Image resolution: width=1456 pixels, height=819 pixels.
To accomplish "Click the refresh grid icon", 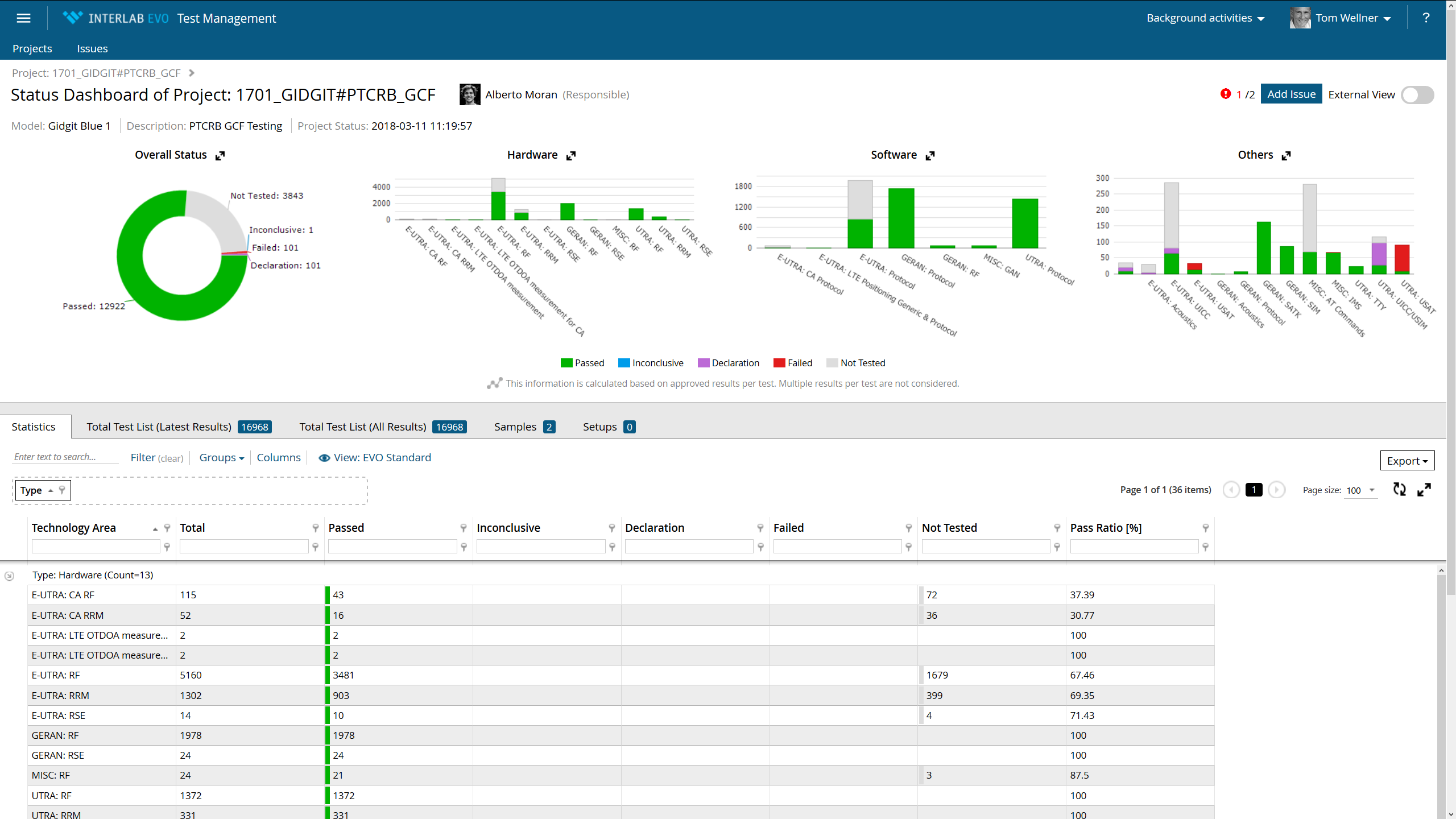I will (x=1399, y=489).
